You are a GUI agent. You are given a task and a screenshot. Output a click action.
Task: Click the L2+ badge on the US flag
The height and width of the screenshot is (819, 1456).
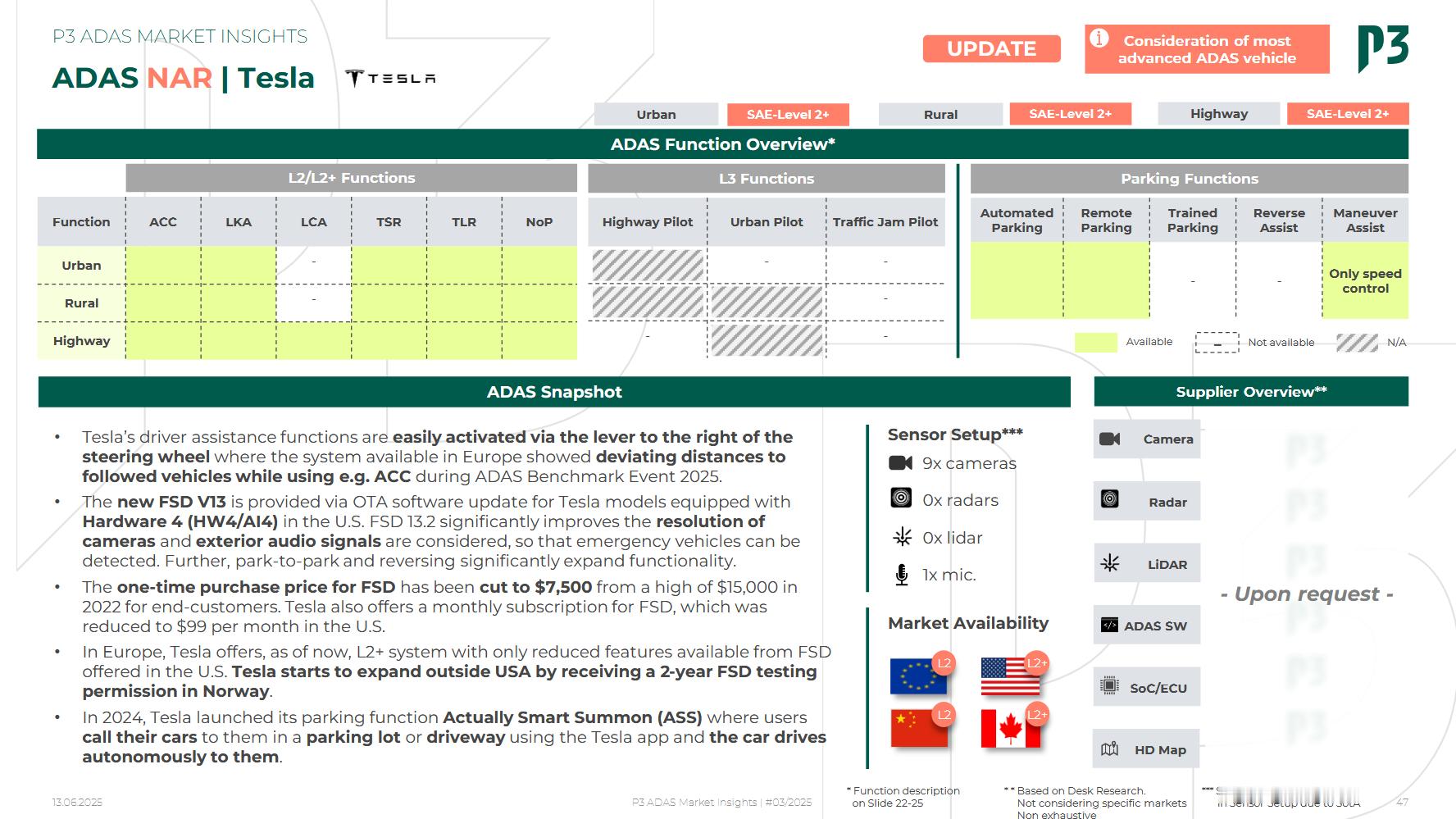tap(1037, 662)
